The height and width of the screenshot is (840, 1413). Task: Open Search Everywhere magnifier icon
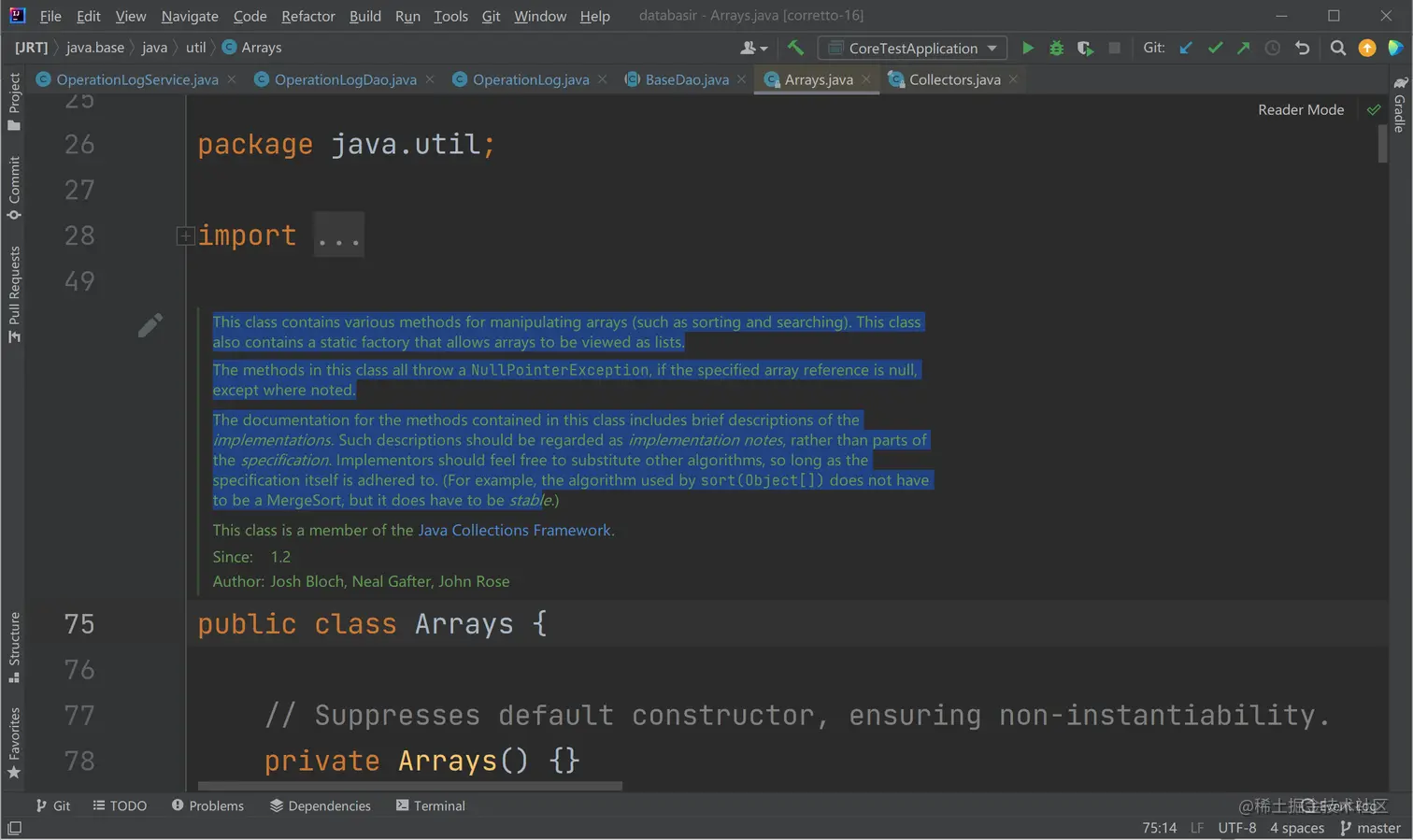coord(1337,48)
